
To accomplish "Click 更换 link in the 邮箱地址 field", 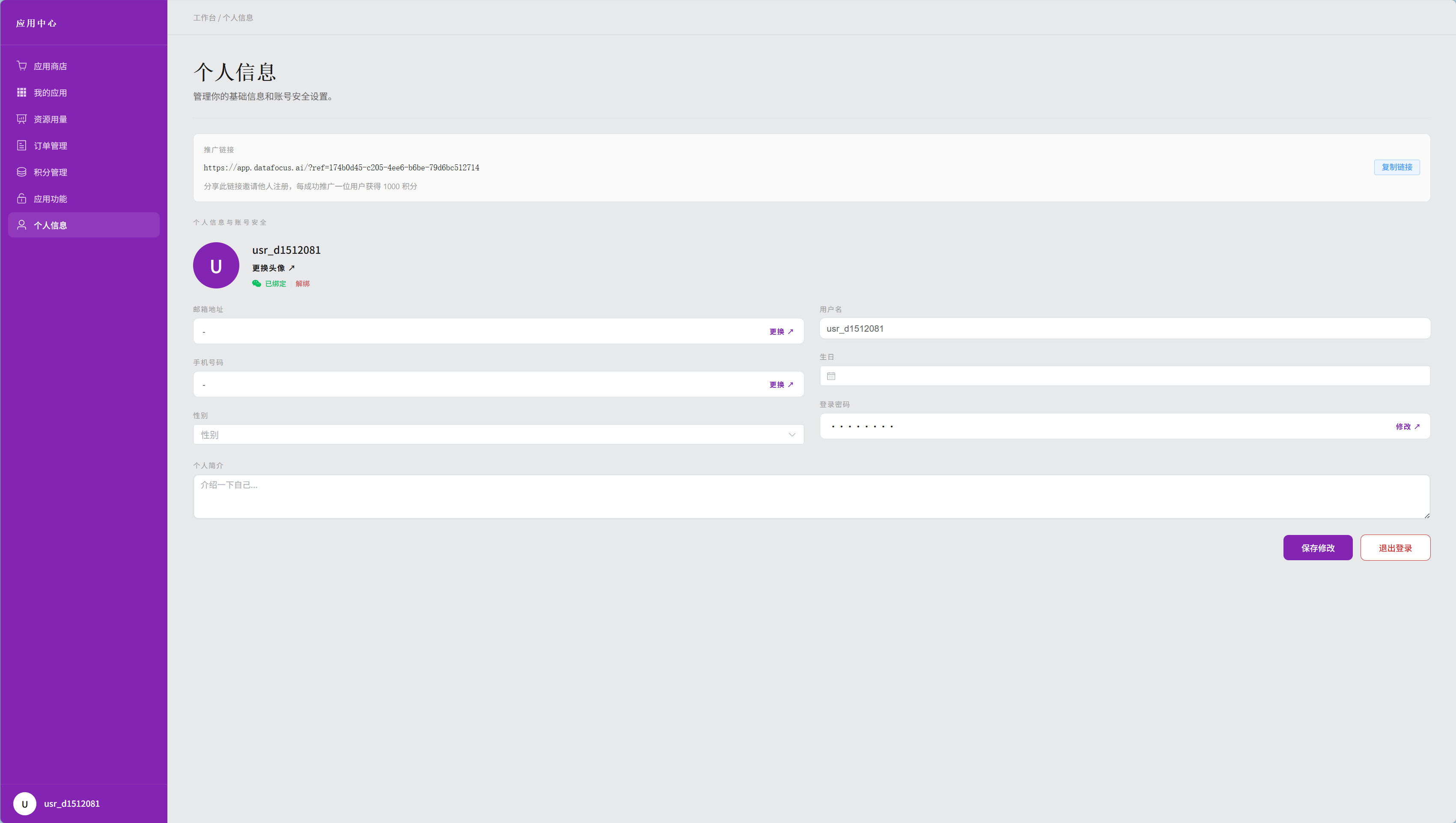I will (781, 332).
